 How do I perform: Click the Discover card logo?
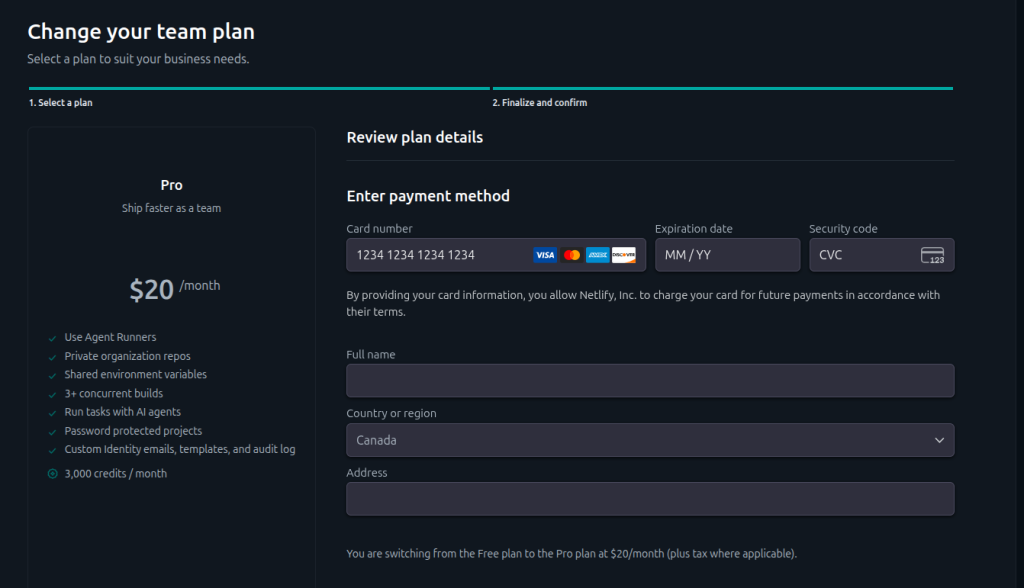[x=624, y=255]
